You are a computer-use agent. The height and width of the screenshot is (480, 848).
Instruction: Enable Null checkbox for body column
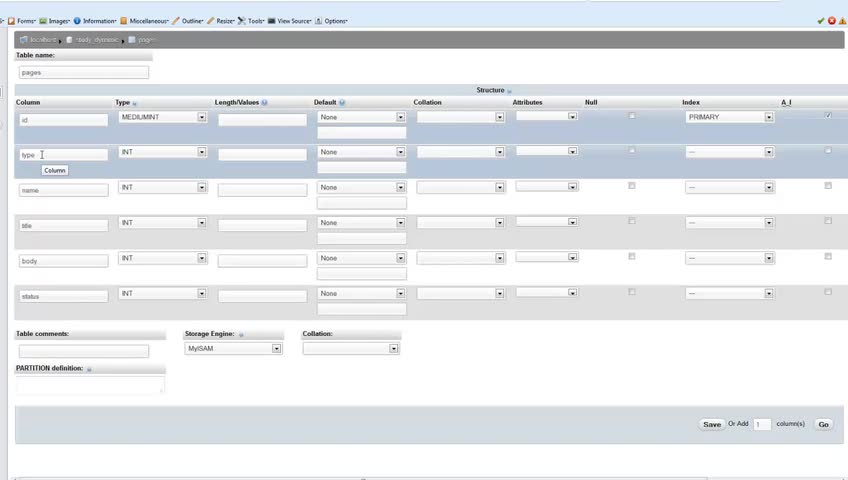click(x=632, y=256)
